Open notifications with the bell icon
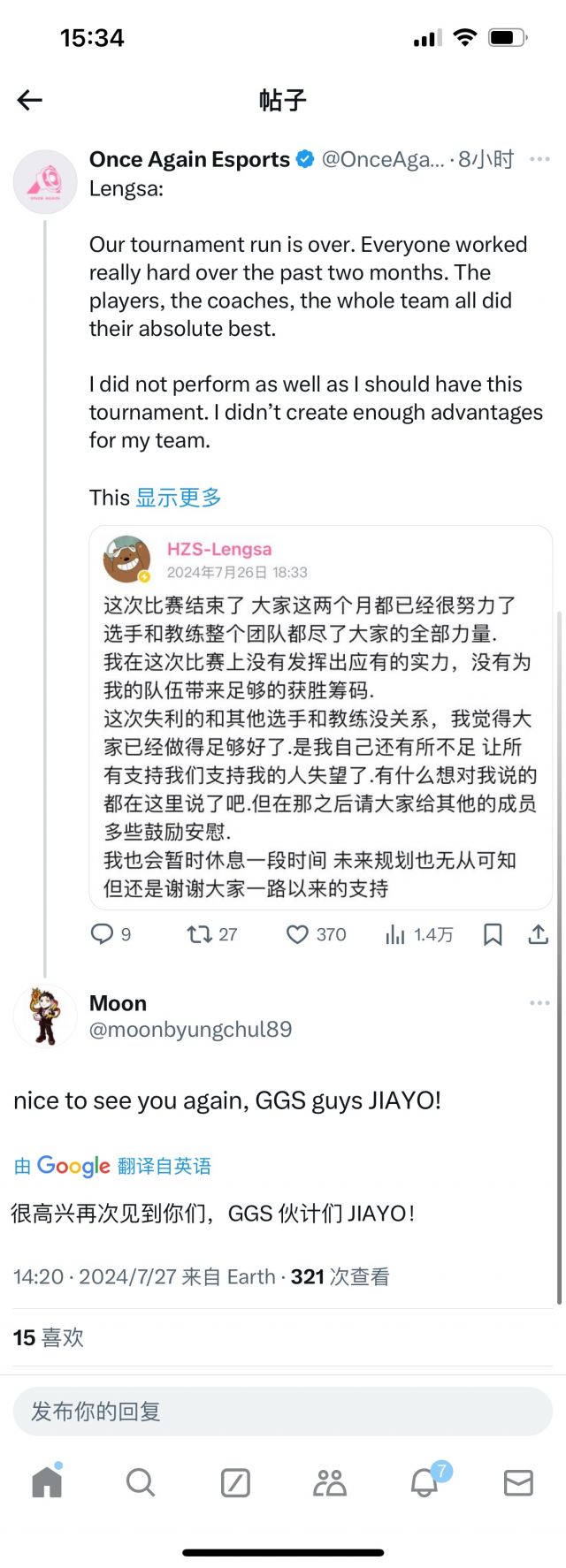566x1568 pixels. (x=424, y=1483)
